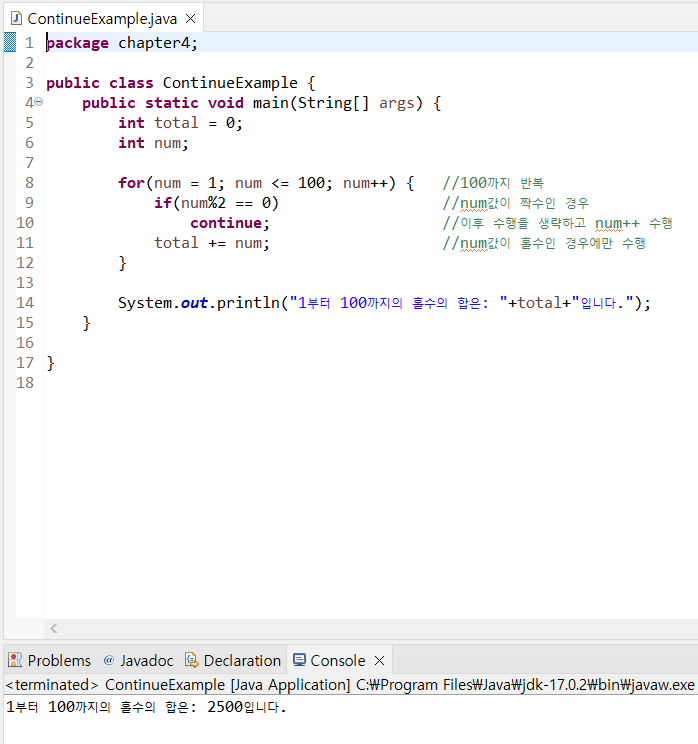Click the horizontal scrollbar left arrow
Screen dimensions: 698x744
pos(54,629)
